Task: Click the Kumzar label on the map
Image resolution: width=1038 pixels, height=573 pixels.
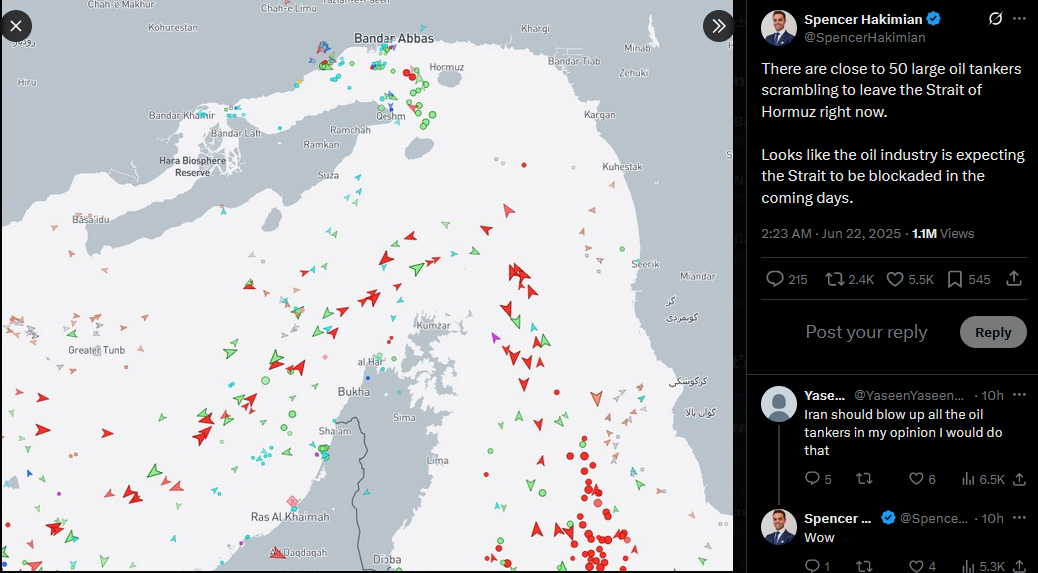Action: pyautogui.click(x=433, y=326)
